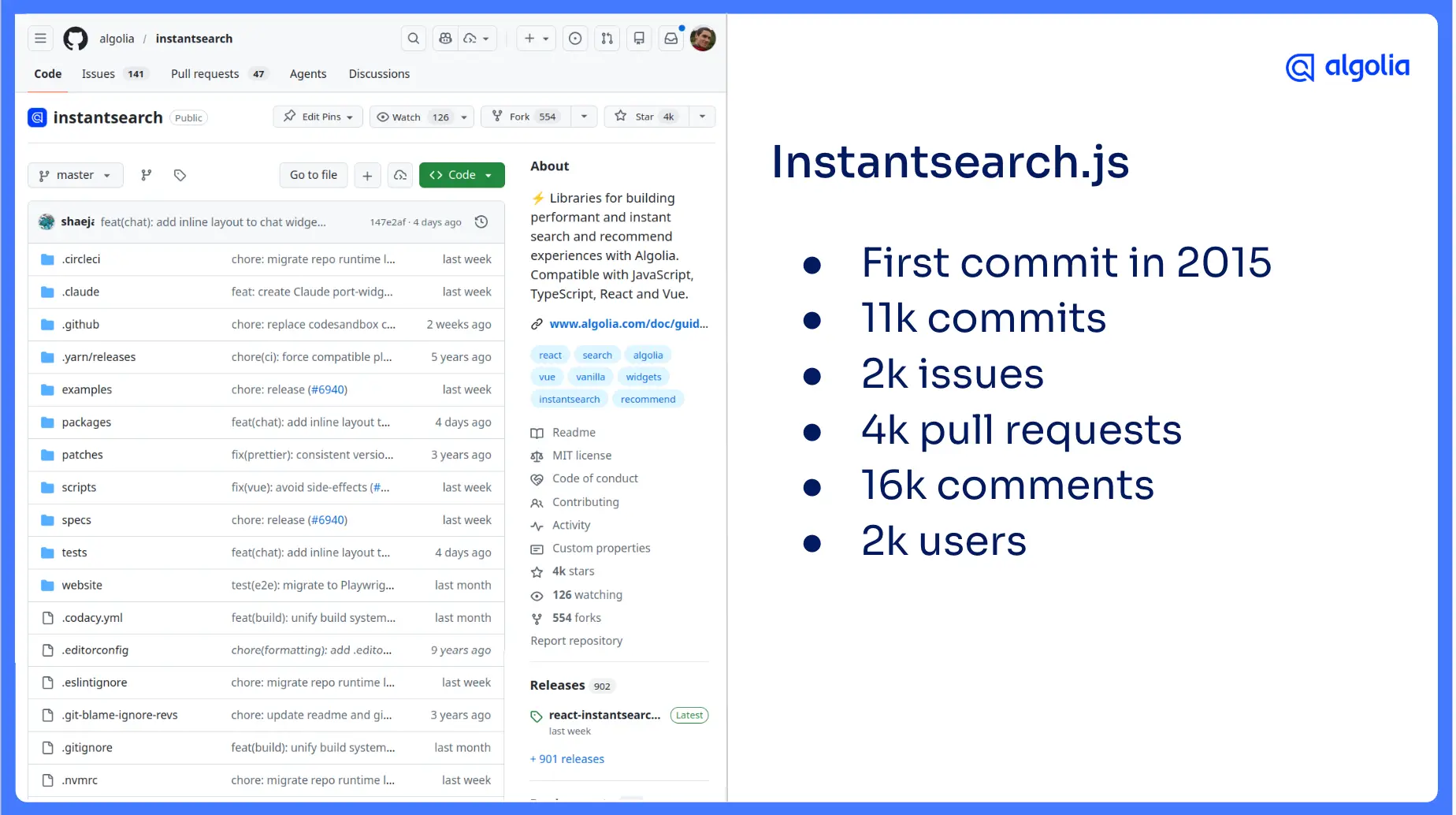
Task: Switch to the Issues tab
Action: click(x=113, y=73)
